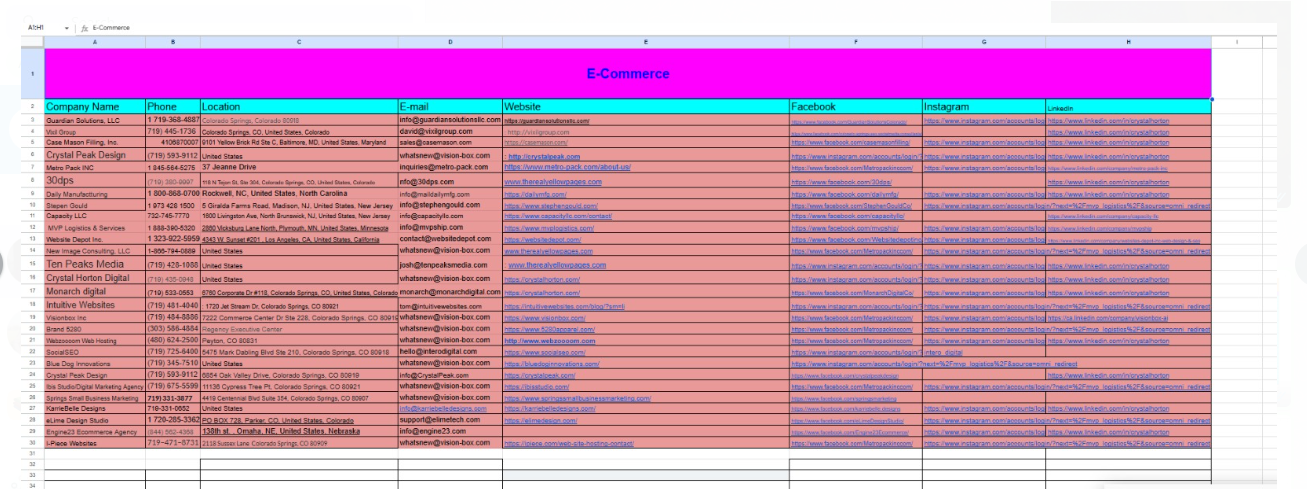Image resolution: width=1307 pixels, height=489 pixels.
Task: Select the Instagram header cell
Action: click(x=984, y=106)
